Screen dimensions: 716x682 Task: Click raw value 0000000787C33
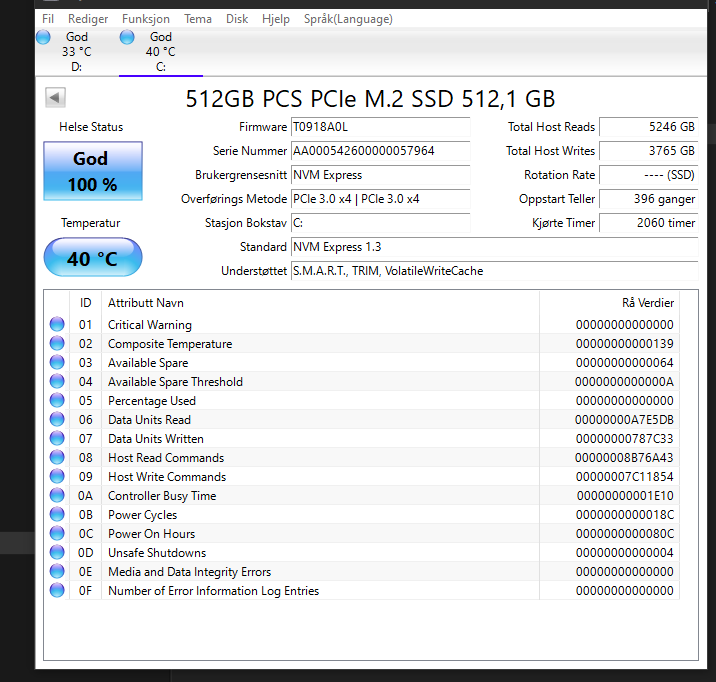pyautogui.click(x=624, y=439)
